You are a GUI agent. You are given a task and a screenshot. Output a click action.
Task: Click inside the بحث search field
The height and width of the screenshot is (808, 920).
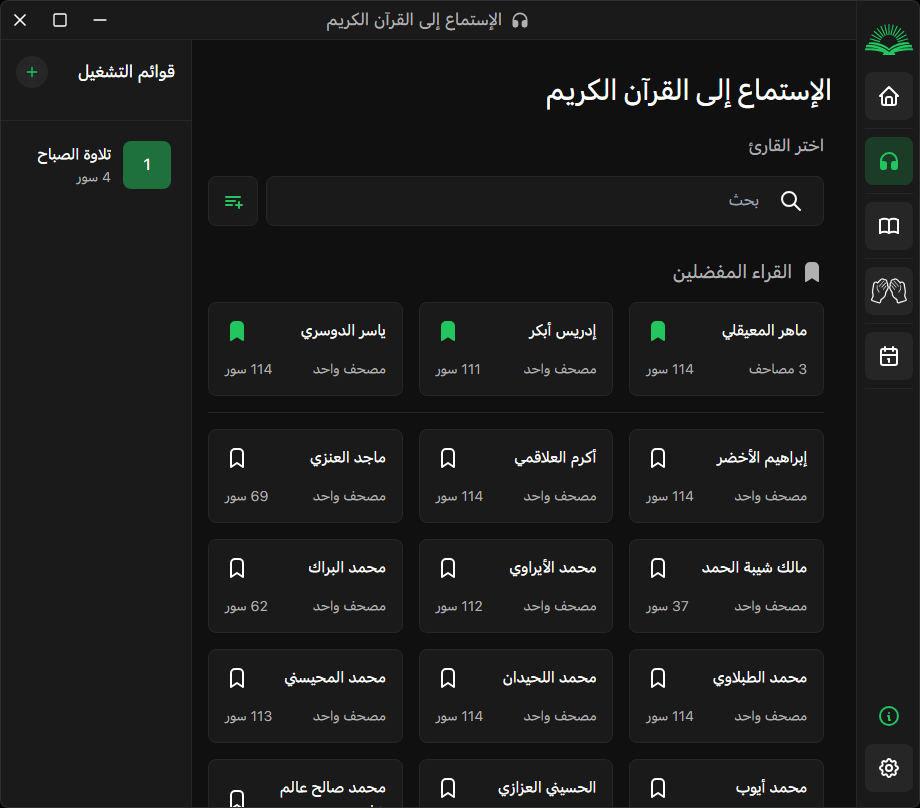point(545,201)
